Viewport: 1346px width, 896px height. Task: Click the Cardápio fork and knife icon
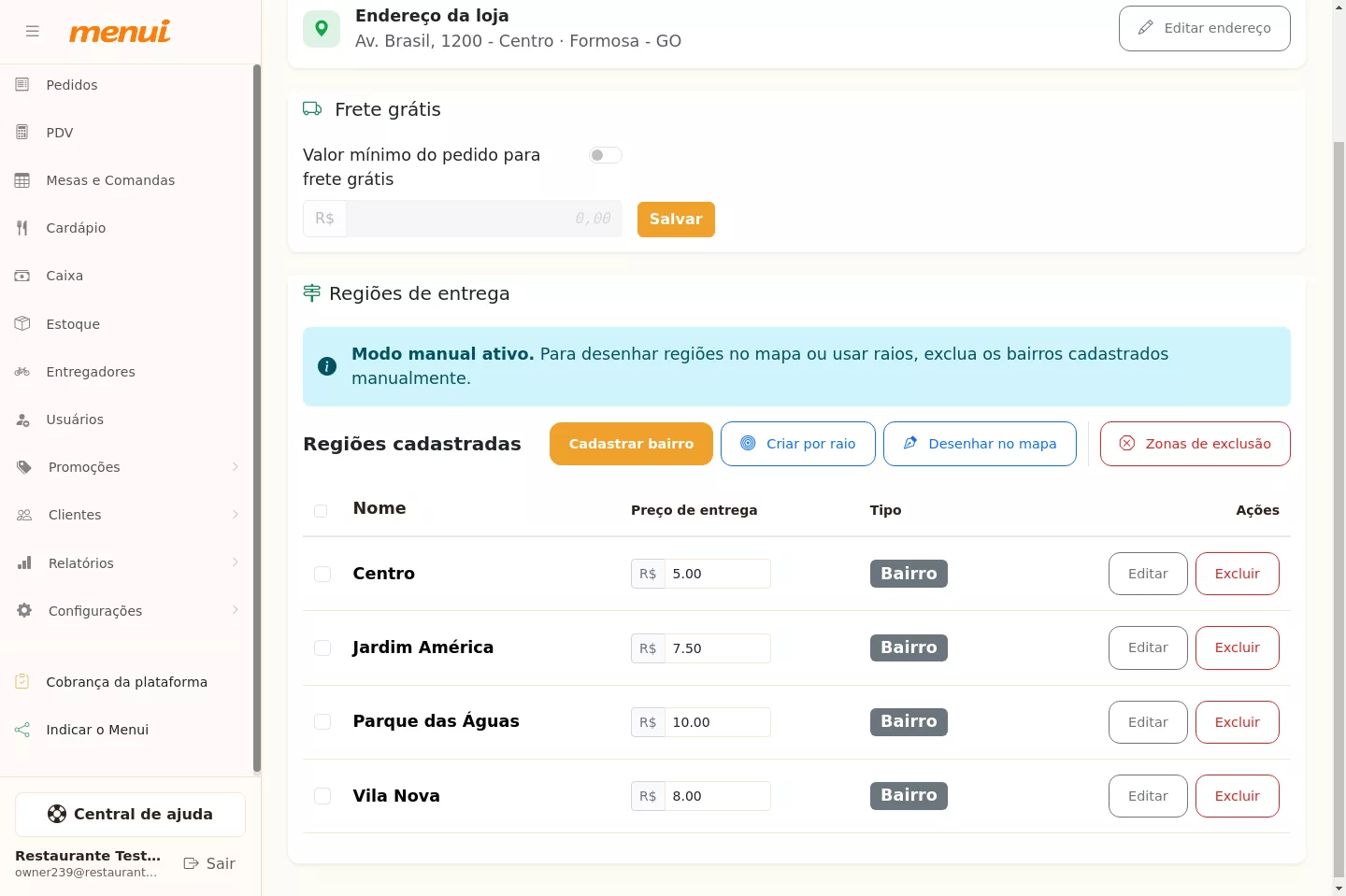pos(22,228)
